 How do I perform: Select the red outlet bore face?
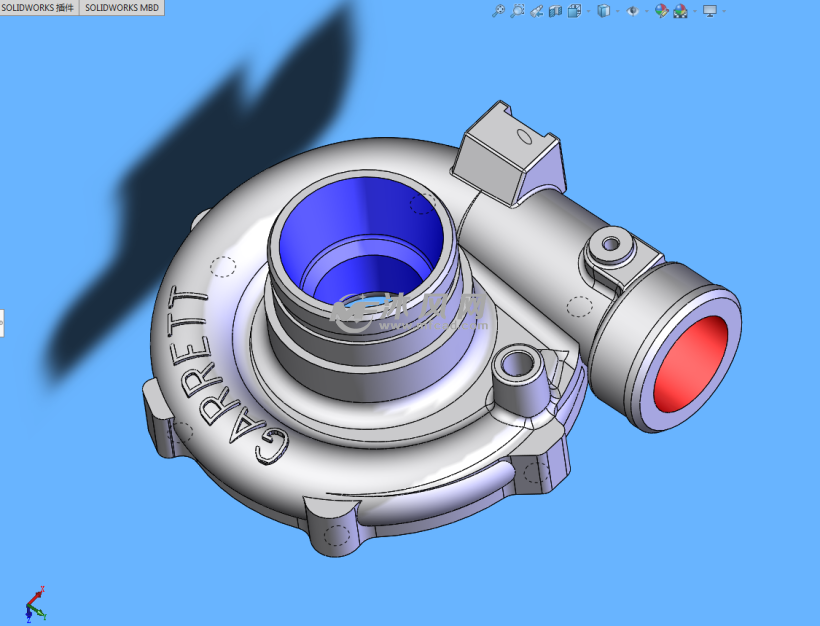689,364
